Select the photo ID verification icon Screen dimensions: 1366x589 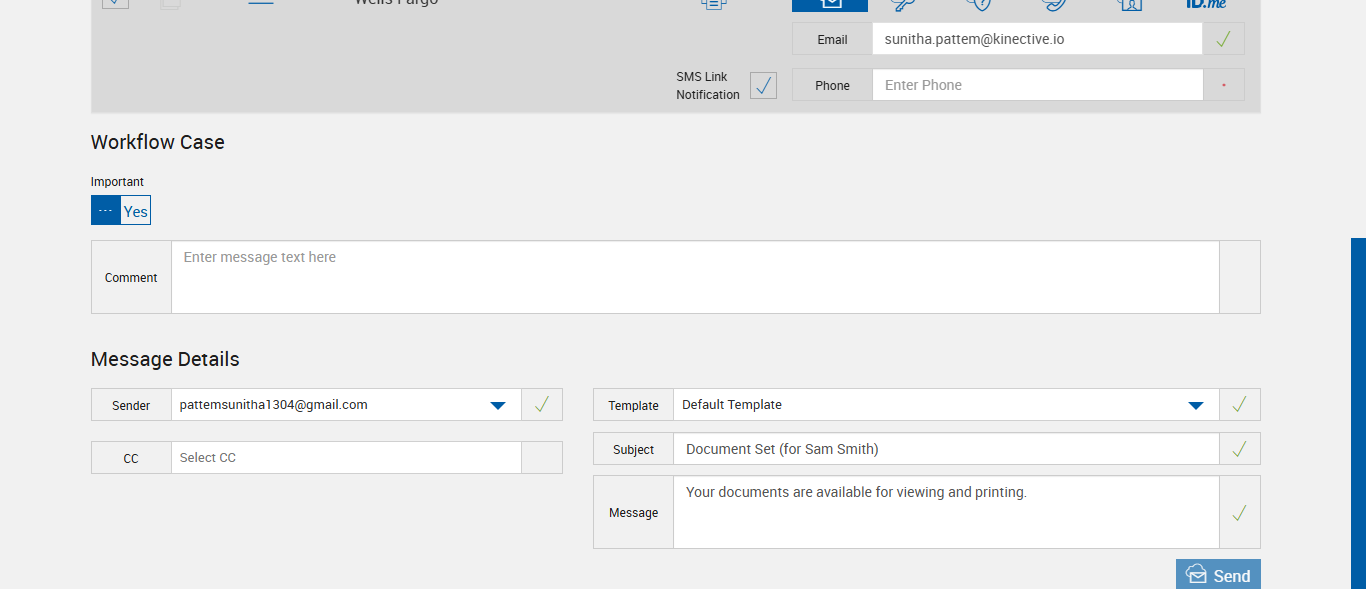[x=1130, y=4]
